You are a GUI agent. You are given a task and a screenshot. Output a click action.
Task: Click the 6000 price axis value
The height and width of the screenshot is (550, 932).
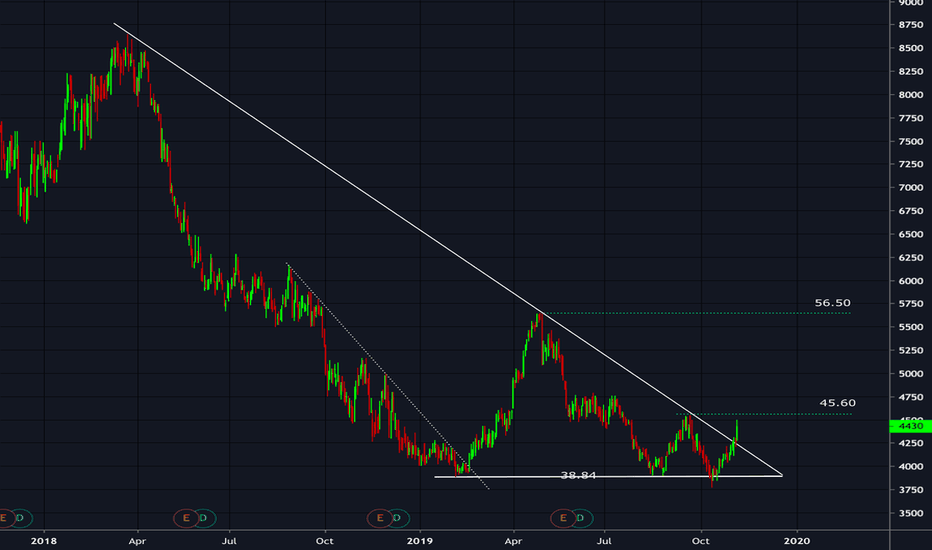911,281
